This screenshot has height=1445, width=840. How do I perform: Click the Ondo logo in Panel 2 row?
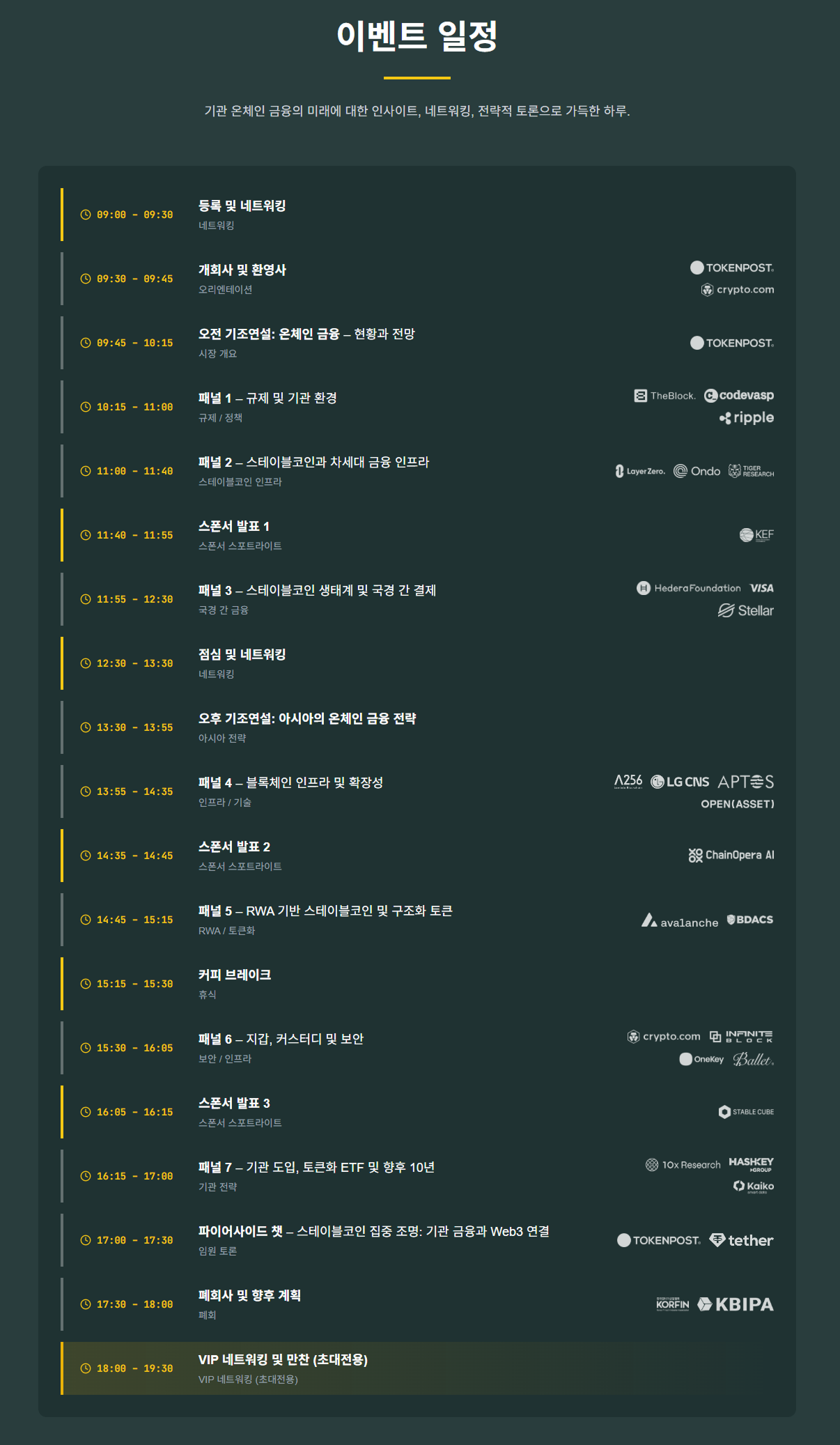click(x=697, y=471)
